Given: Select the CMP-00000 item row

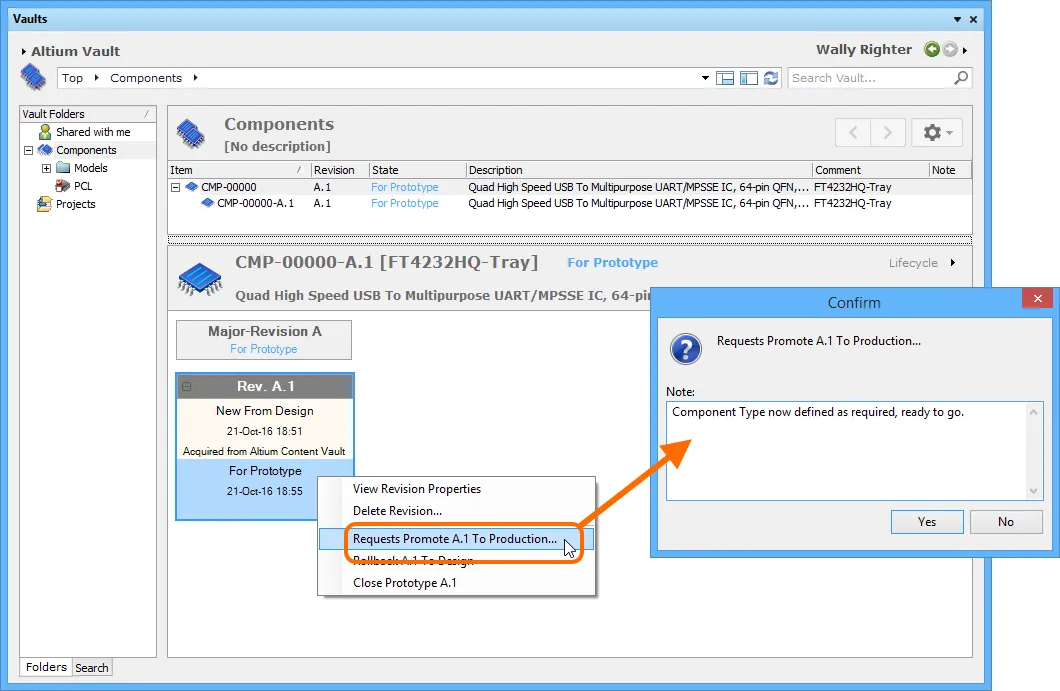Looking at the screenshot, I should 569,187.
